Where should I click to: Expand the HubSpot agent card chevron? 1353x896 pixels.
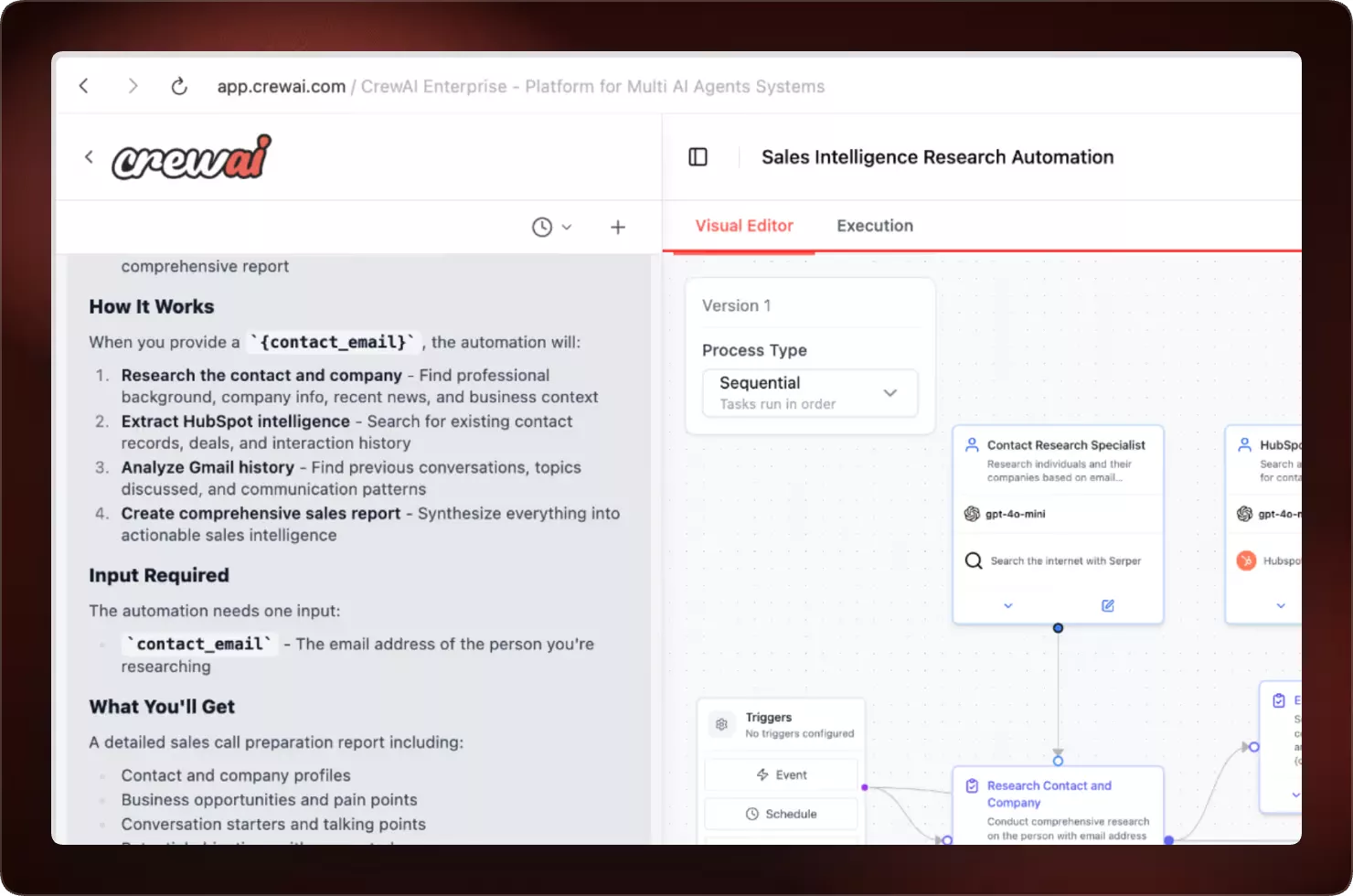1281,605
